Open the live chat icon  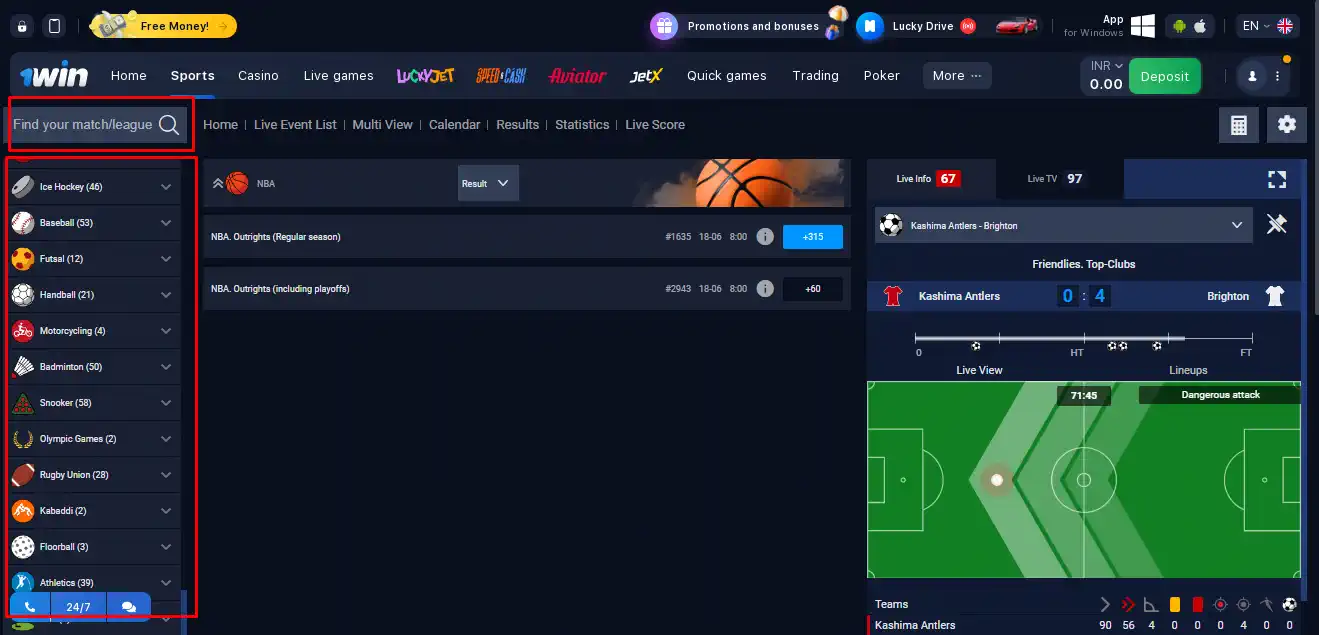tap(129, 606)
